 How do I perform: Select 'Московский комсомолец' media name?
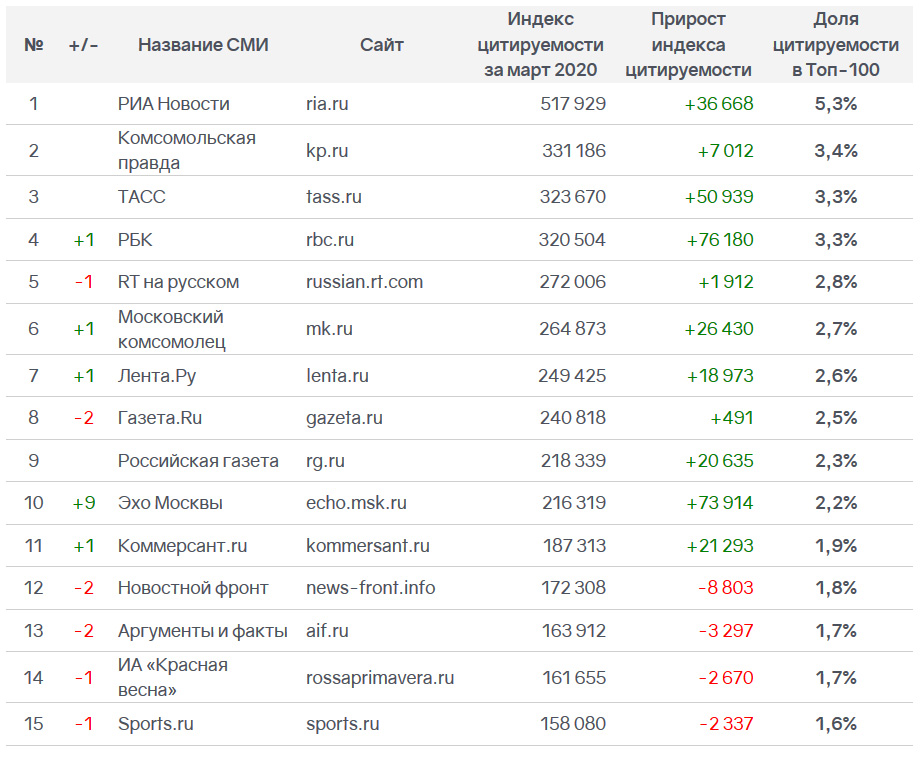click(x=171, y=329)
